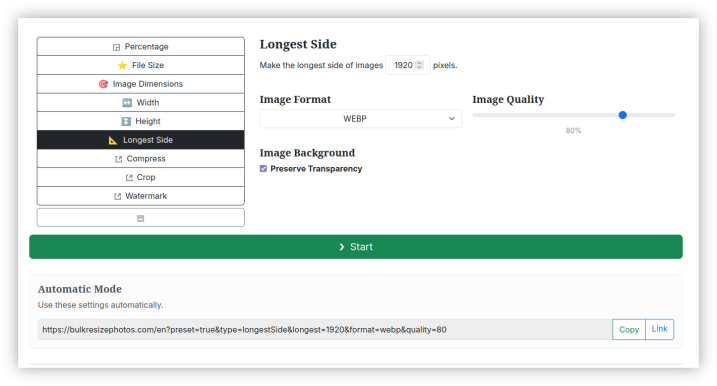Viewport: 717px width, 386px height.
Task: Click the chevron arrow on the Start button
Action: point(342,247)
